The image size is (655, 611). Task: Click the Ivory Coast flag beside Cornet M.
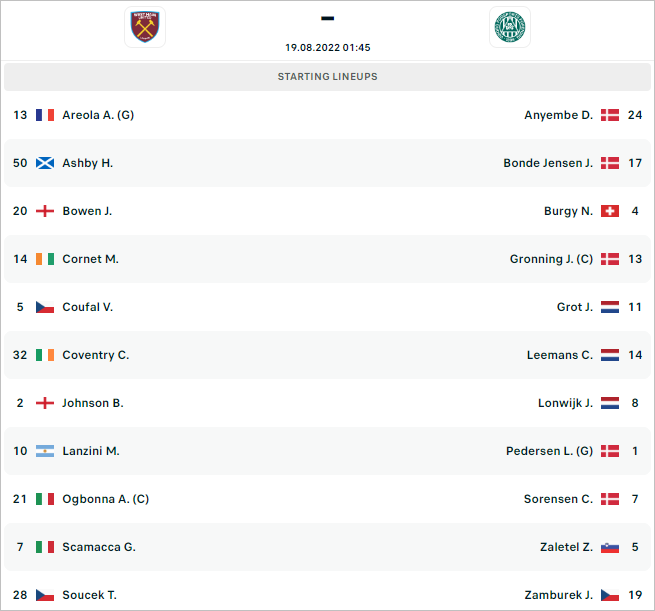45,259
